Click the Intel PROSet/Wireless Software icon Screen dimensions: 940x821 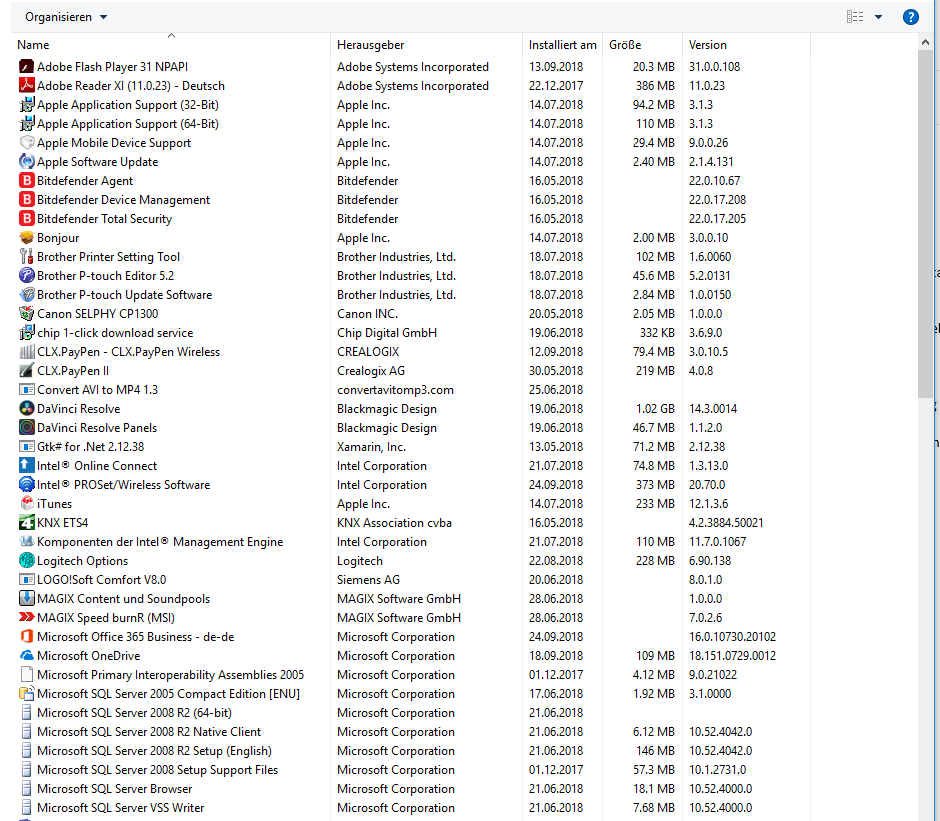point(26,485)
